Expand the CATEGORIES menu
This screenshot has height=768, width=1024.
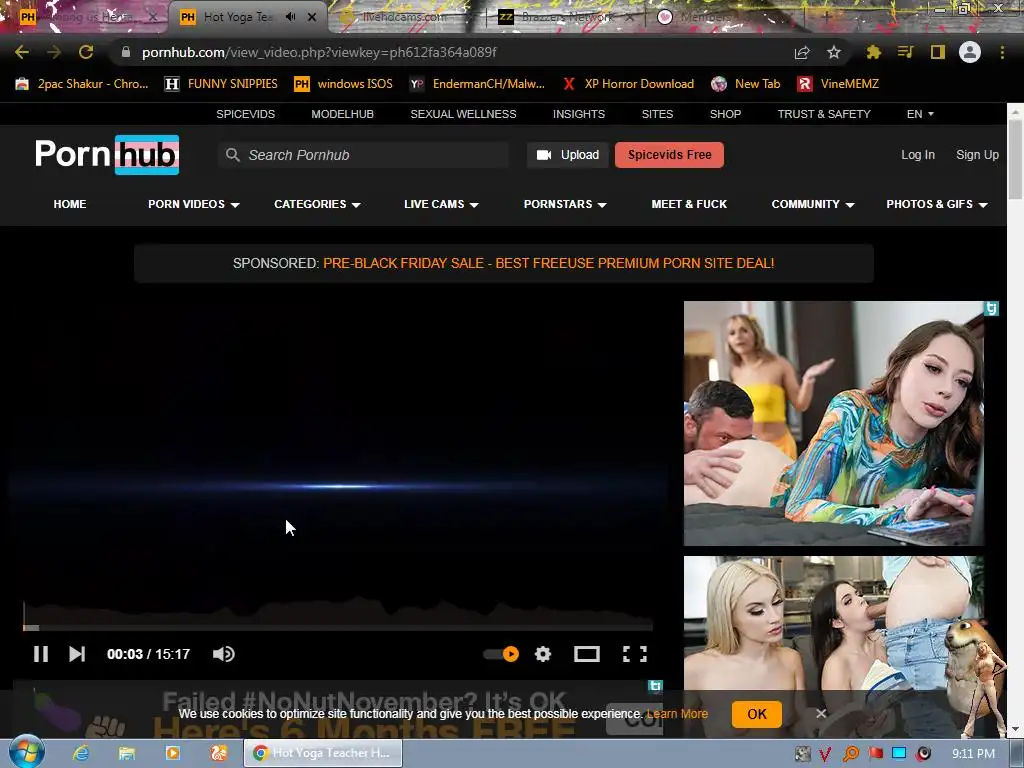317,204
